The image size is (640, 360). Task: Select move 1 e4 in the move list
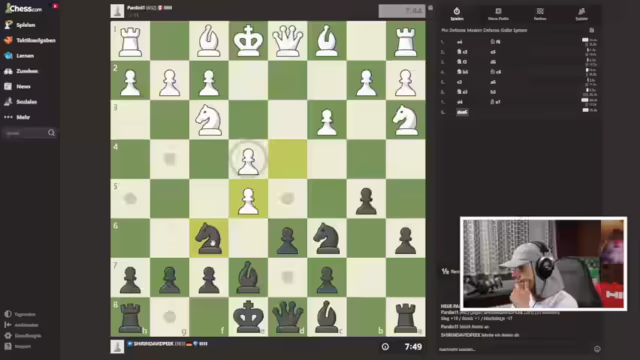point(460,42)
